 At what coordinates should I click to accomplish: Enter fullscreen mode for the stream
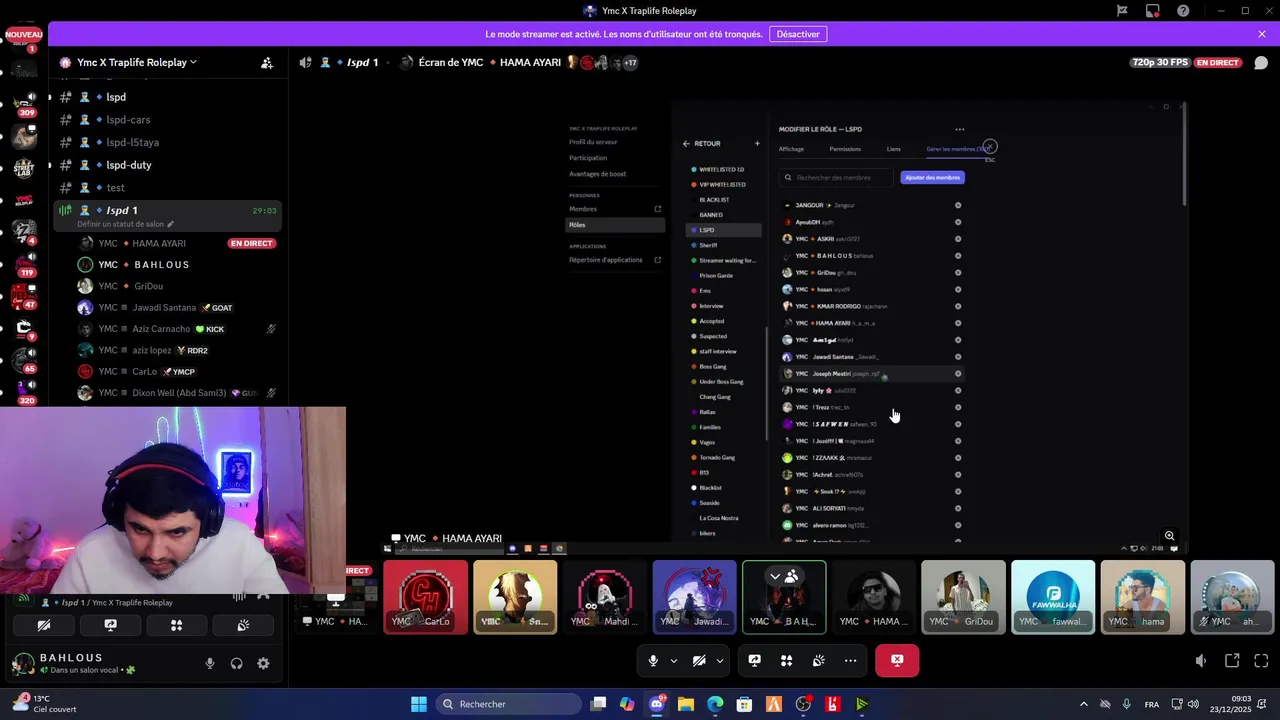(1261, 661)
